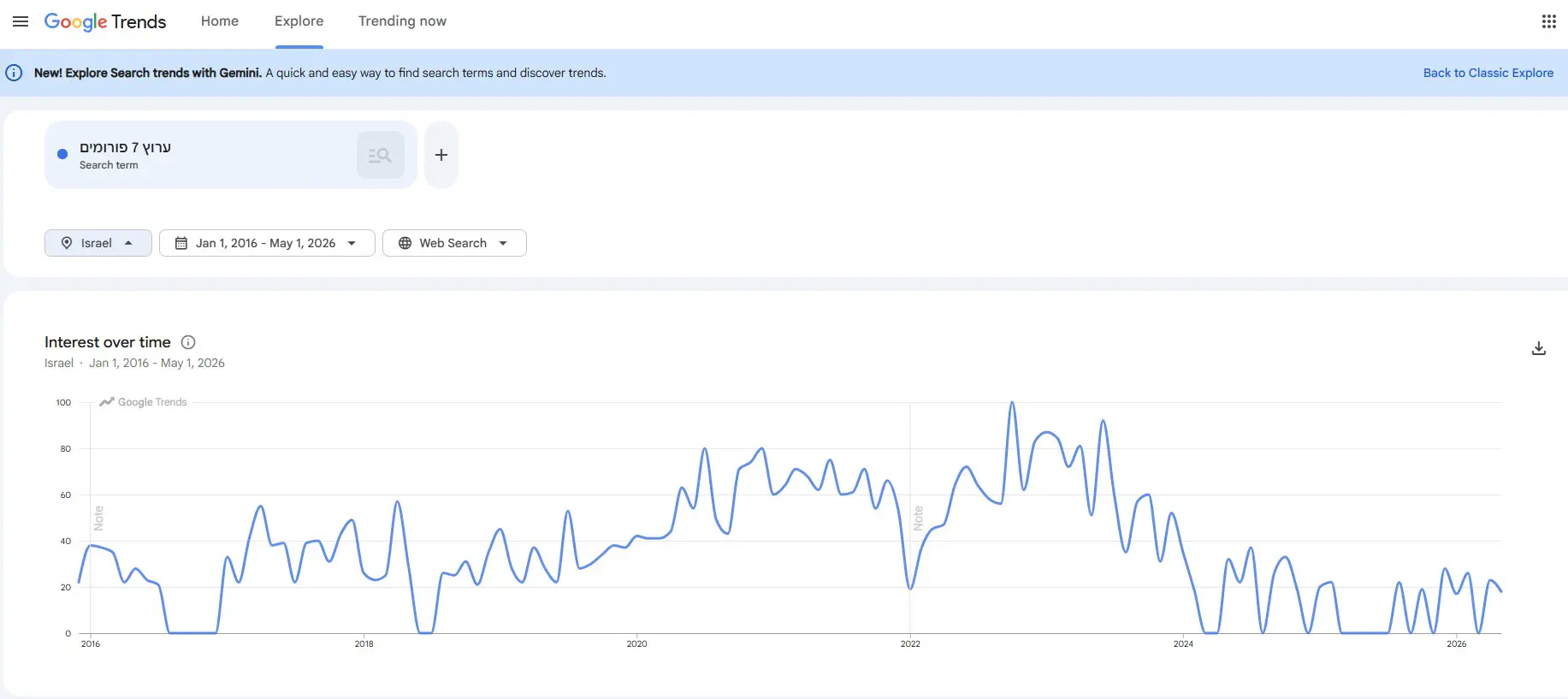Viewport: 1568px width, 699px height.
Task: Go to the Home tab
Action: click(220, 21)
